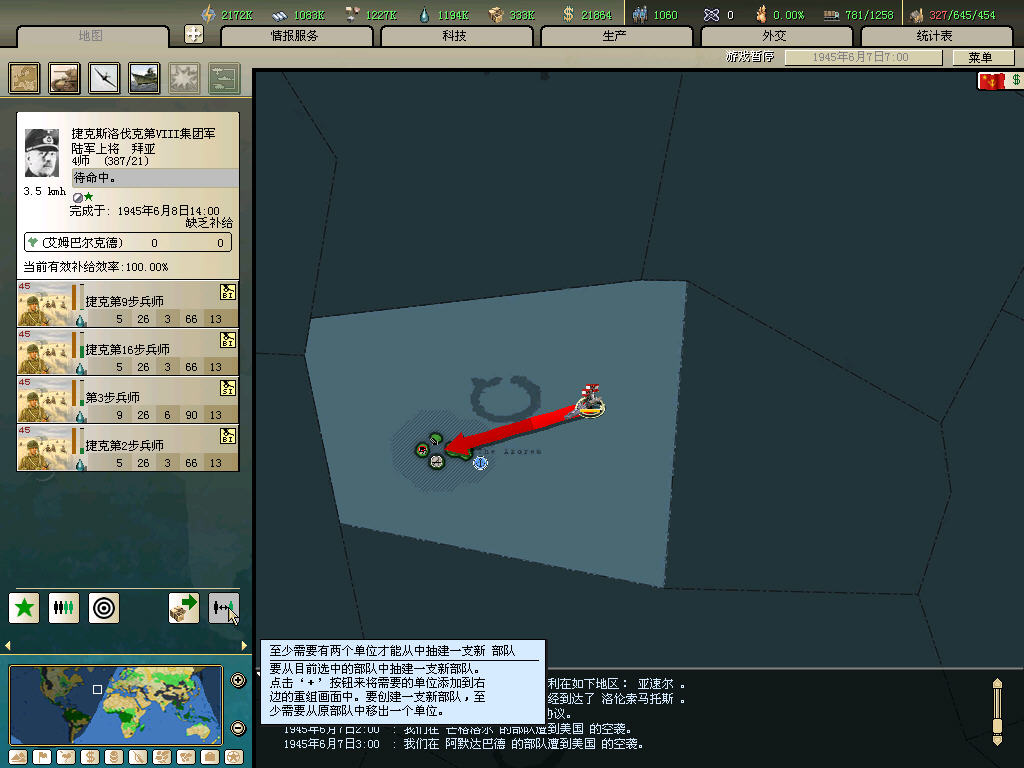Click army name 捷克斯洛伐克第VIII集团军

pyautogui.click(x=143, y=134)
